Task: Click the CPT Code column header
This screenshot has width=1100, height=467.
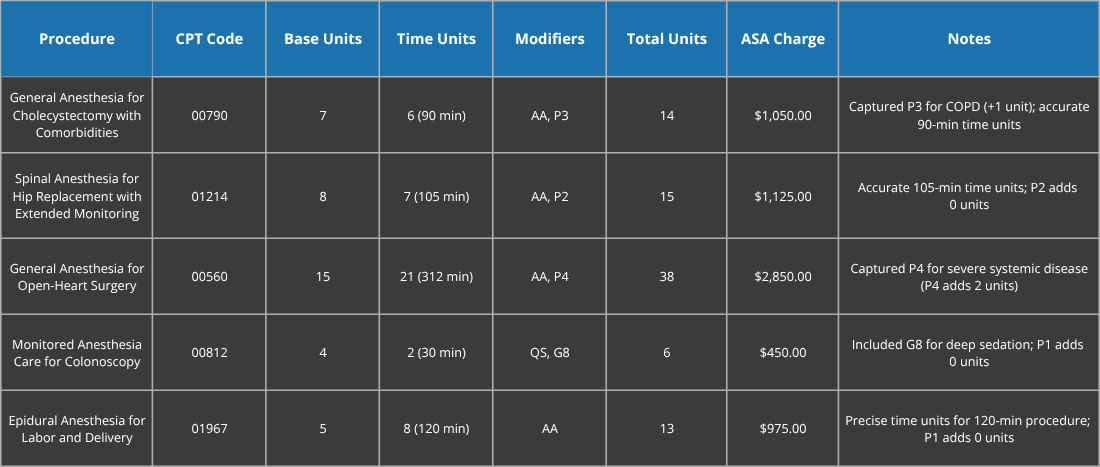Action: pos(210,39)
